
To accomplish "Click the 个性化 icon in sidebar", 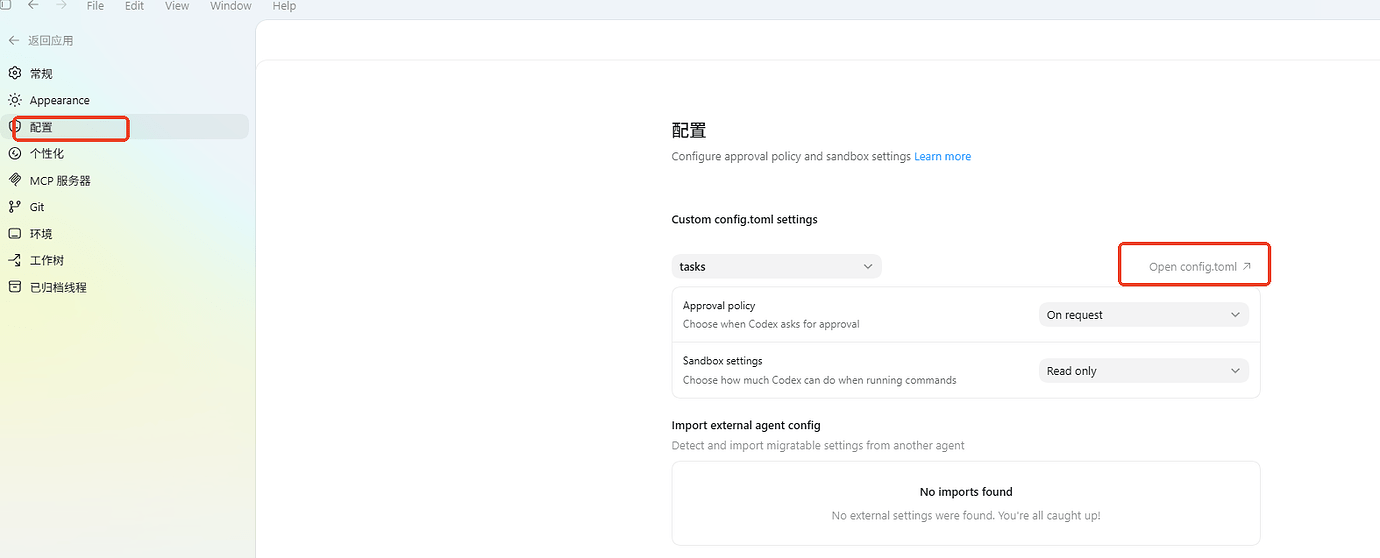I will pos(15,153).
